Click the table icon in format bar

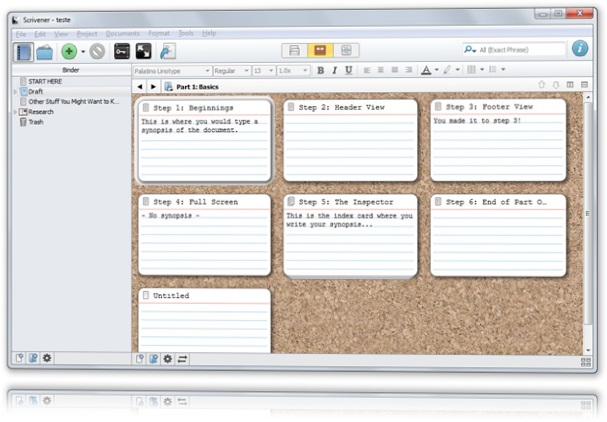point(471,70)
